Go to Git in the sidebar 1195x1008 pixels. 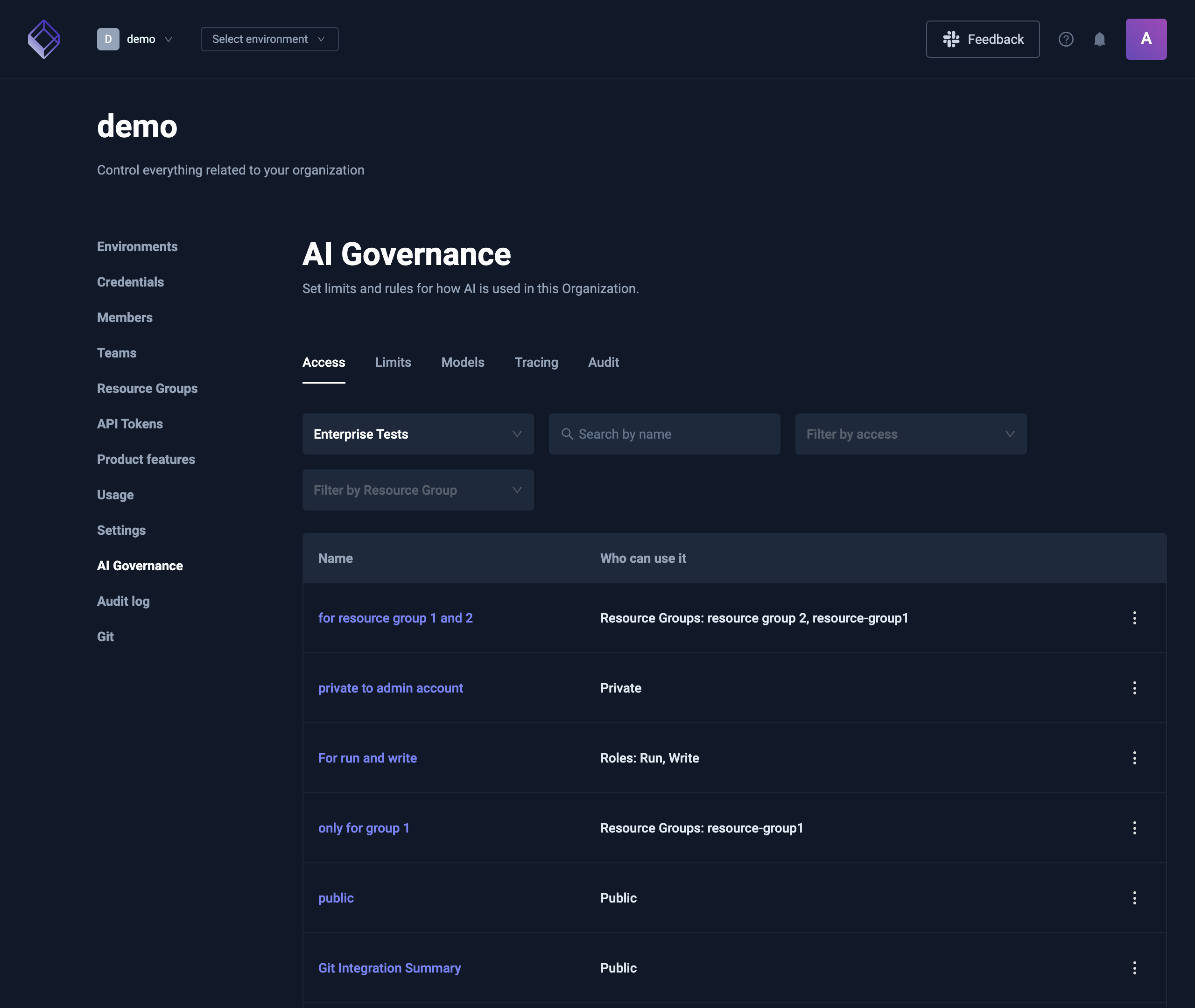tap(105, 637)
